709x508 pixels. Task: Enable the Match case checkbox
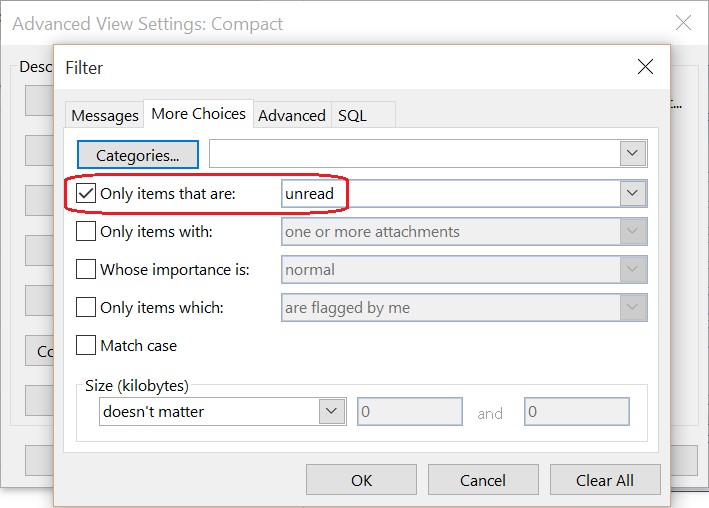pos(87,346)
